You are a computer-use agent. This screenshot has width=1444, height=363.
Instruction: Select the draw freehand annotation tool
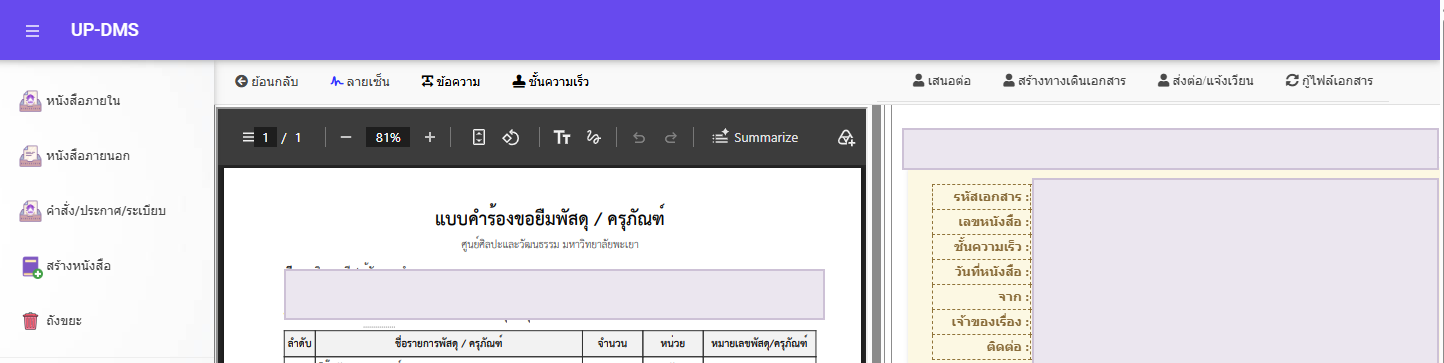(x=593, y=137)
